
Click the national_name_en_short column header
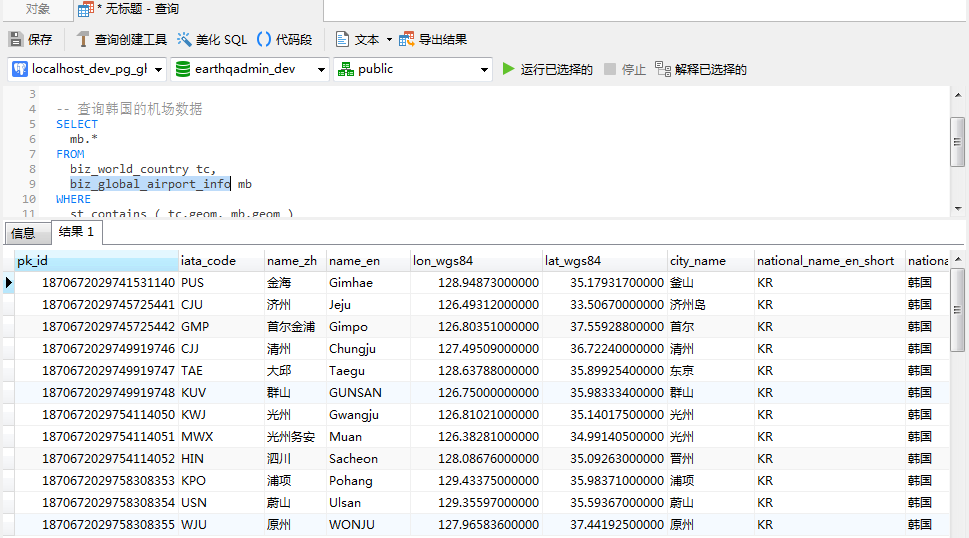click(x=829, y=261)
